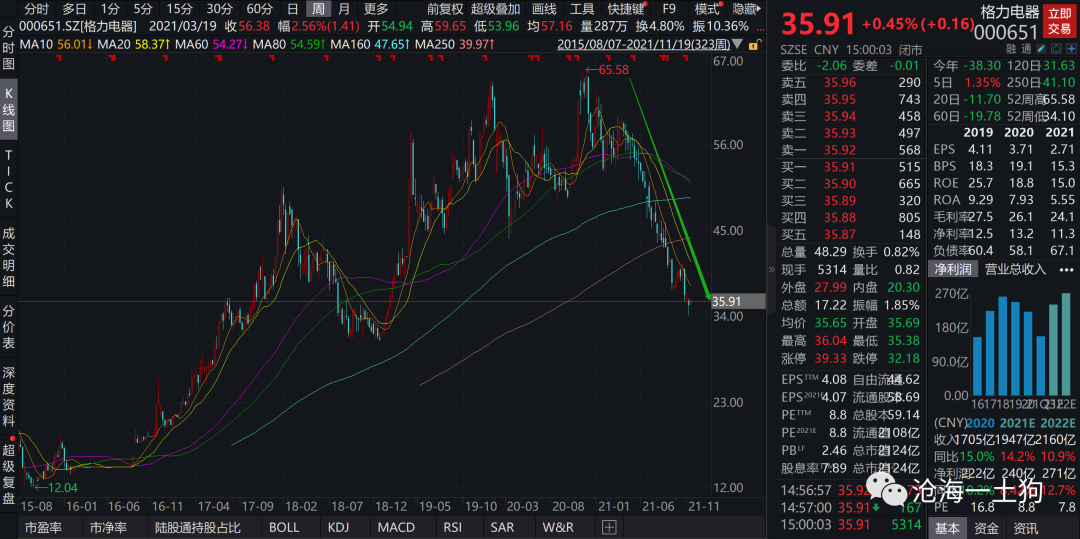Switch to the 资讯 news tab

(1027, 528)
